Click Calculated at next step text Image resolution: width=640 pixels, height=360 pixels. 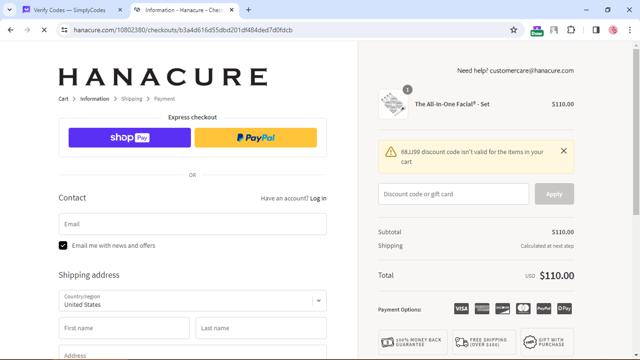click(x=547, y=246)
